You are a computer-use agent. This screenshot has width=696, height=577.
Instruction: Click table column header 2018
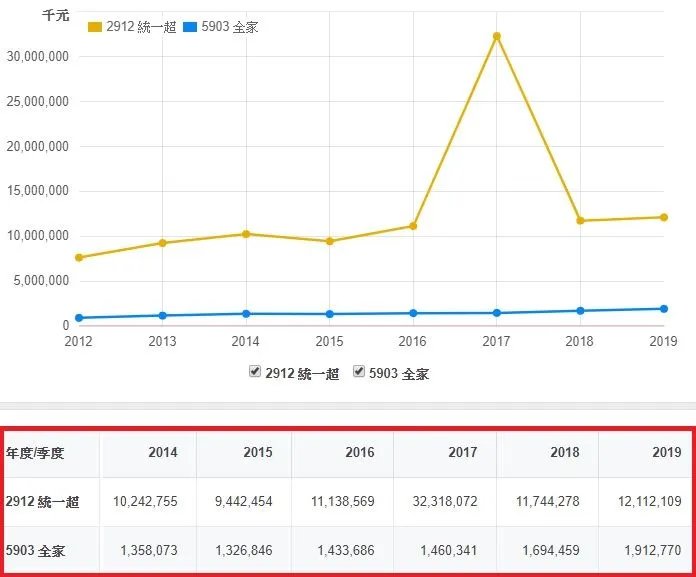pyautogui.click(x=565, y=452)
